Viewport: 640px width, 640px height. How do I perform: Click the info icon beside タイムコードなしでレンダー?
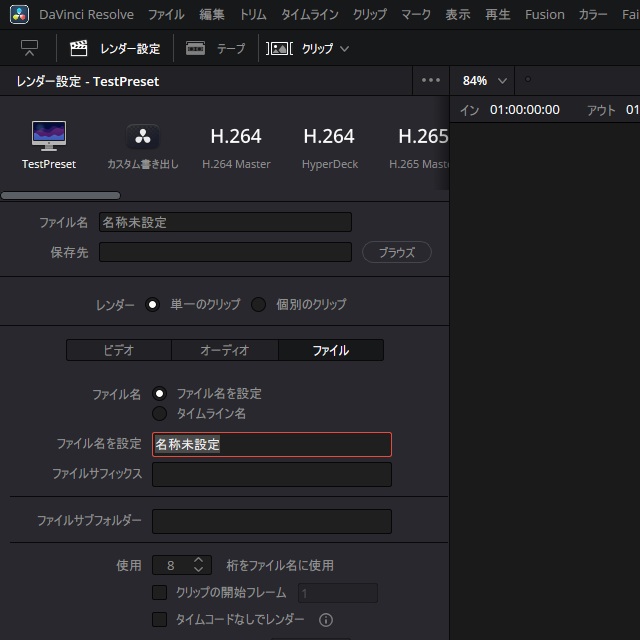(325, 620)
